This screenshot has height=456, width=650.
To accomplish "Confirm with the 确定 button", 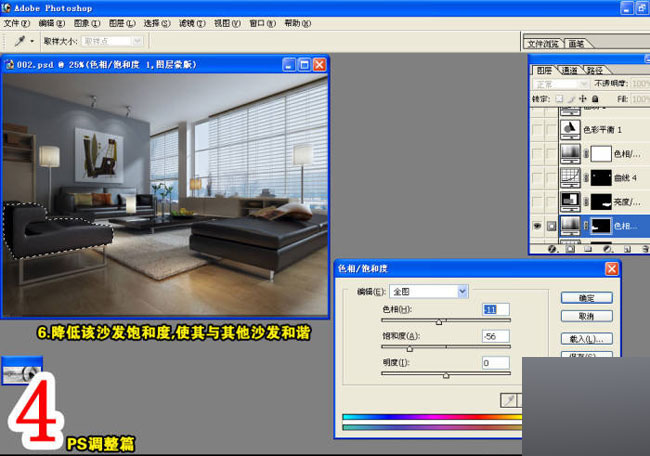I will pos(587,298).
